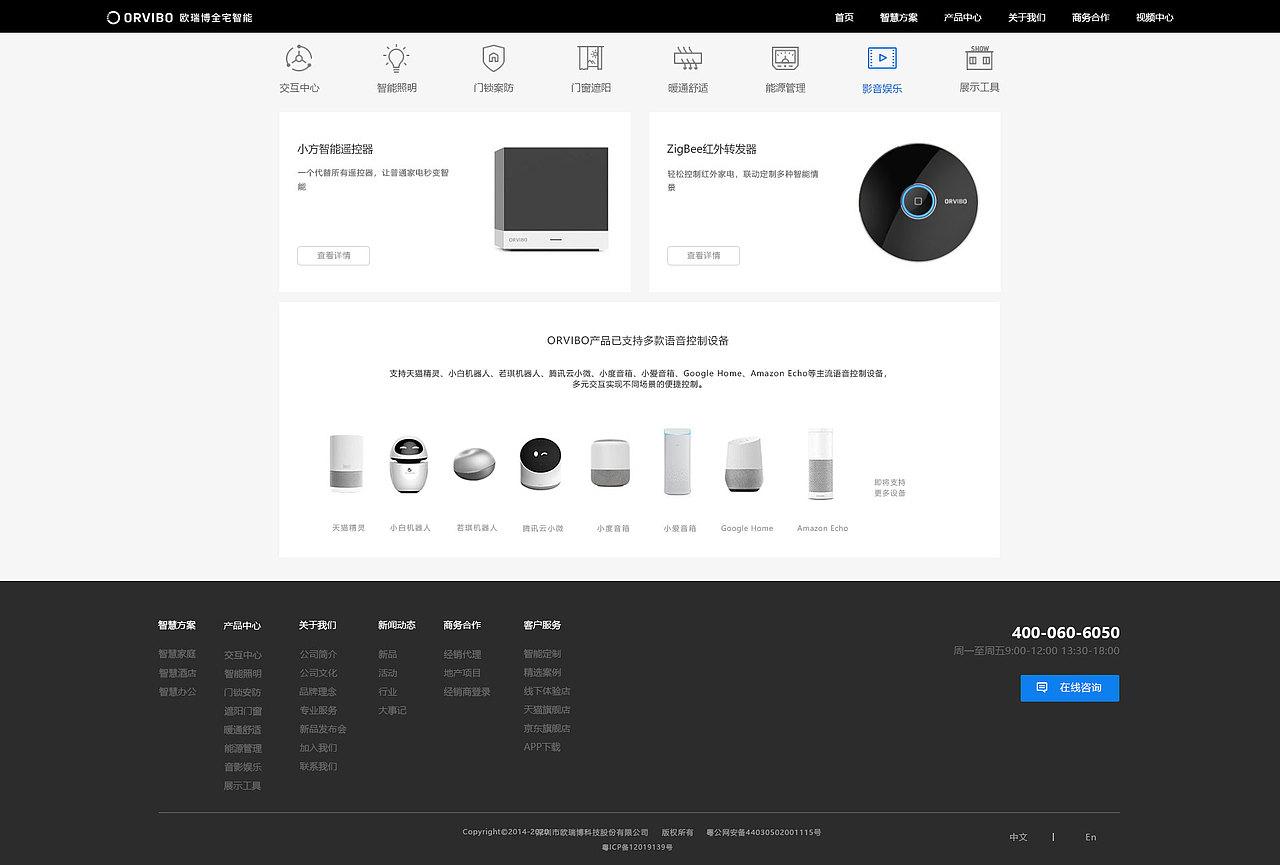Open 联系我们 footer link

(x=318, y=767)
